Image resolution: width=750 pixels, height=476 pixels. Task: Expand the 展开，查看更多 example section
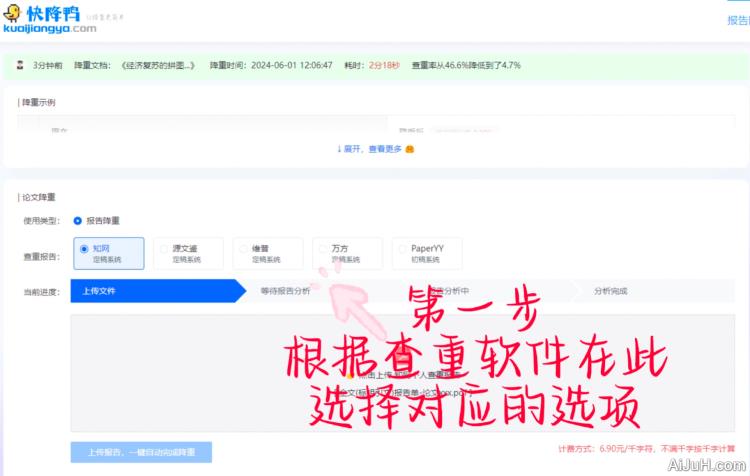pyautogui.click(x=375, y=149)
